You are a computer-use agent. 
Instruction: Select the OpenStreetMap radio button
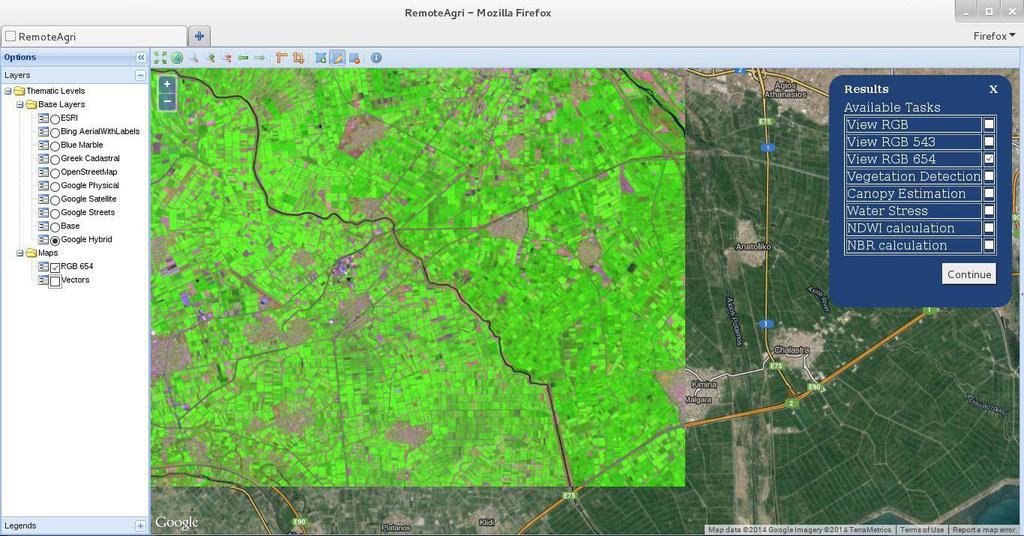coord(55,173)
